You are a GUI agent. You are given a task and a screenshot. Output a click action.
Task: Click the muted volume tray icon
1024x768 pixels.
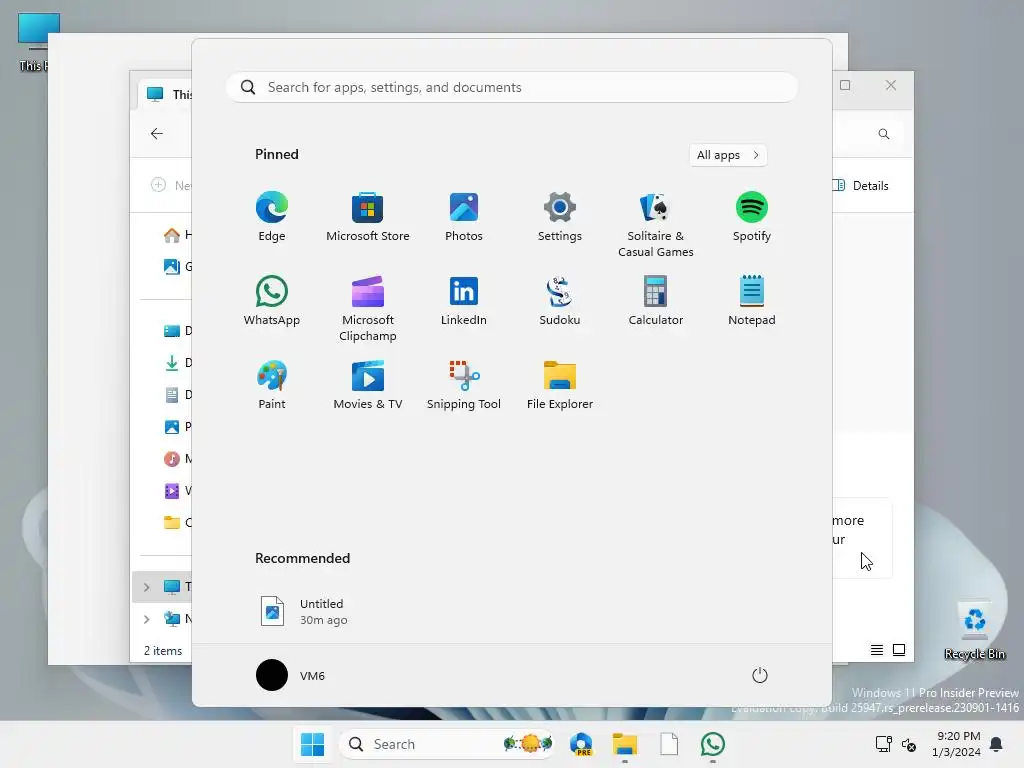coord(909,744)
